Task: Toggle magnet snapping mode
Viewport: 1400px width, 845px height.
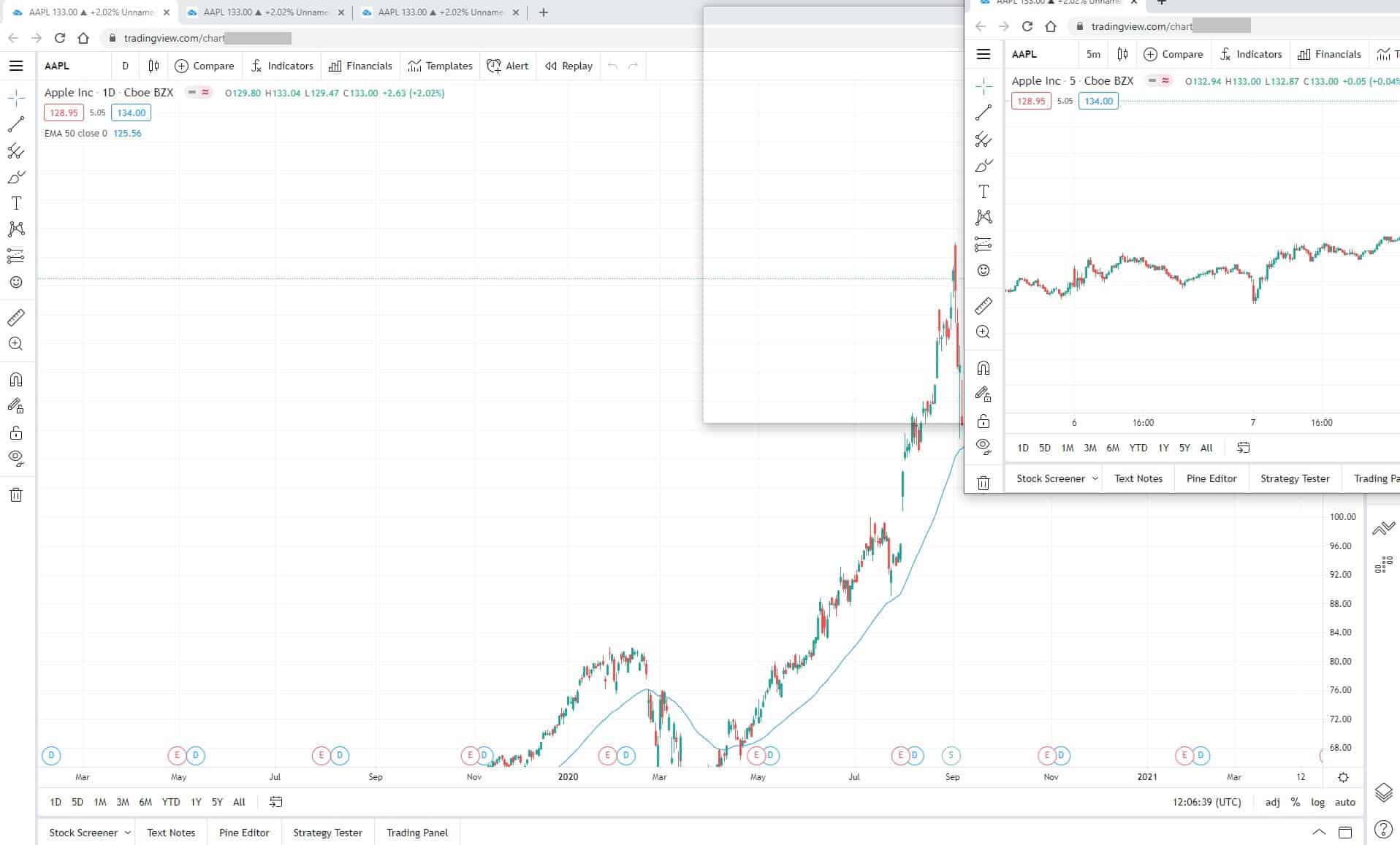Action: coord(15,379)
